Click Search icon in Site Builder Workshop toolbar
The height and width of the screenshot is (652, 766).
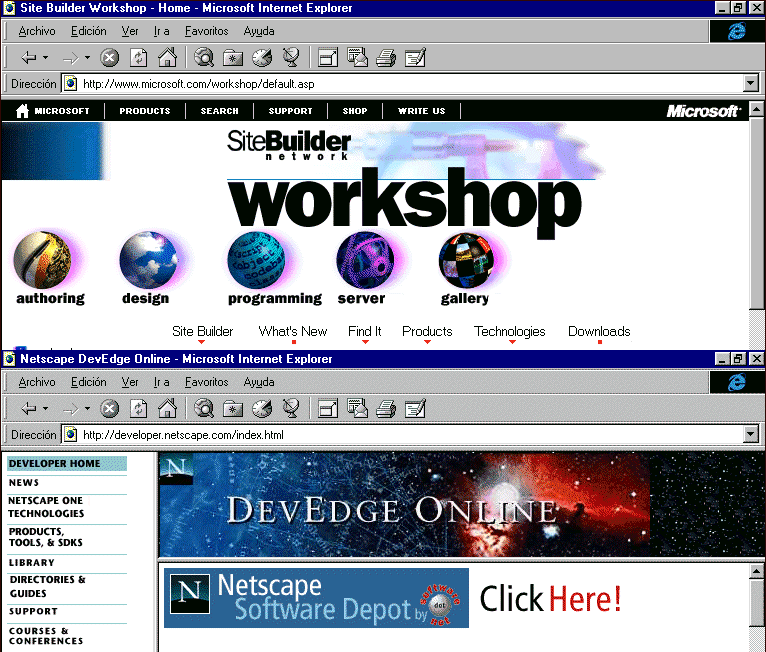204,58
